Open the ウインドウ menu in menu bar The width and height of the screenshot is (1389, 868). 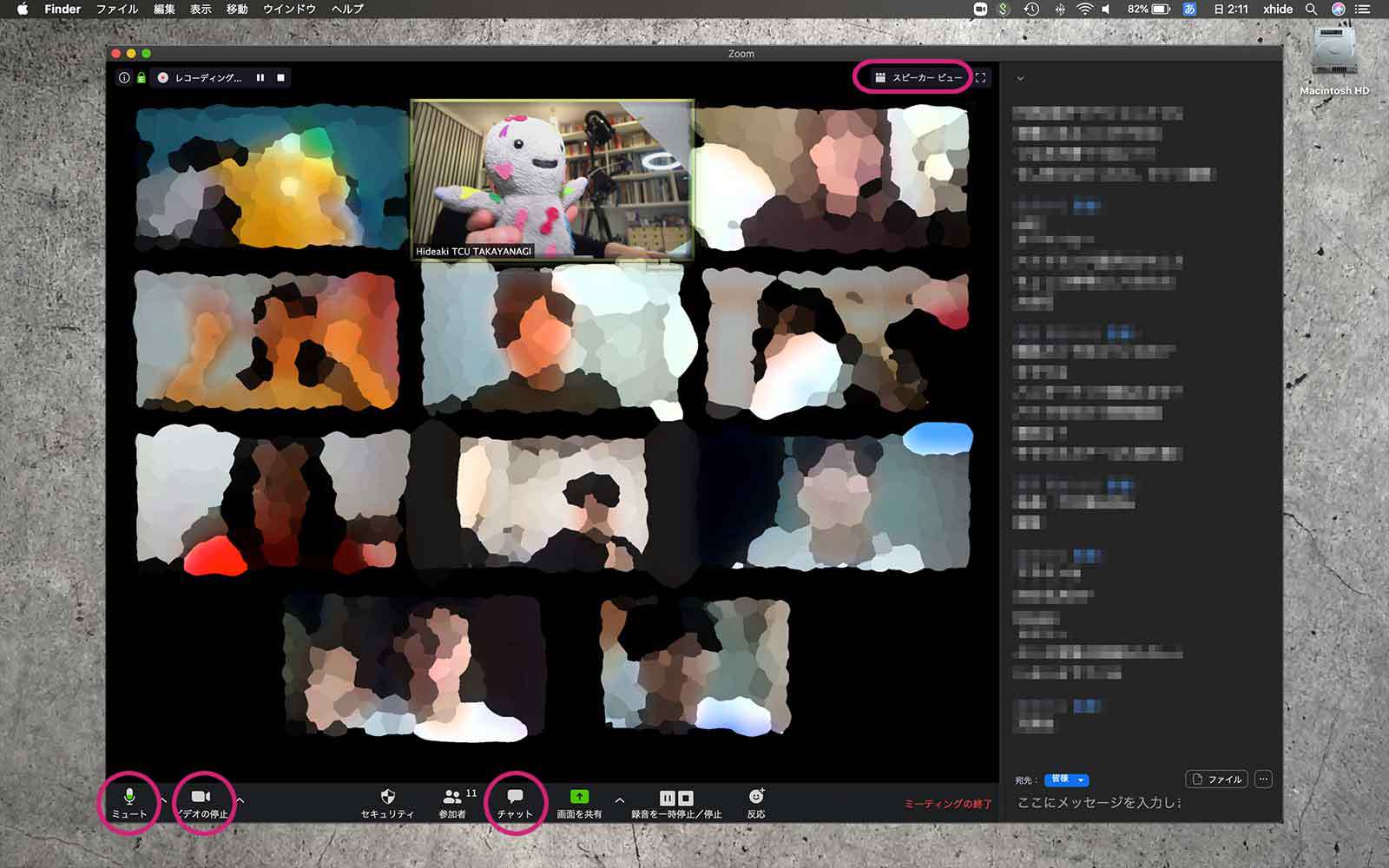(289, 9)
